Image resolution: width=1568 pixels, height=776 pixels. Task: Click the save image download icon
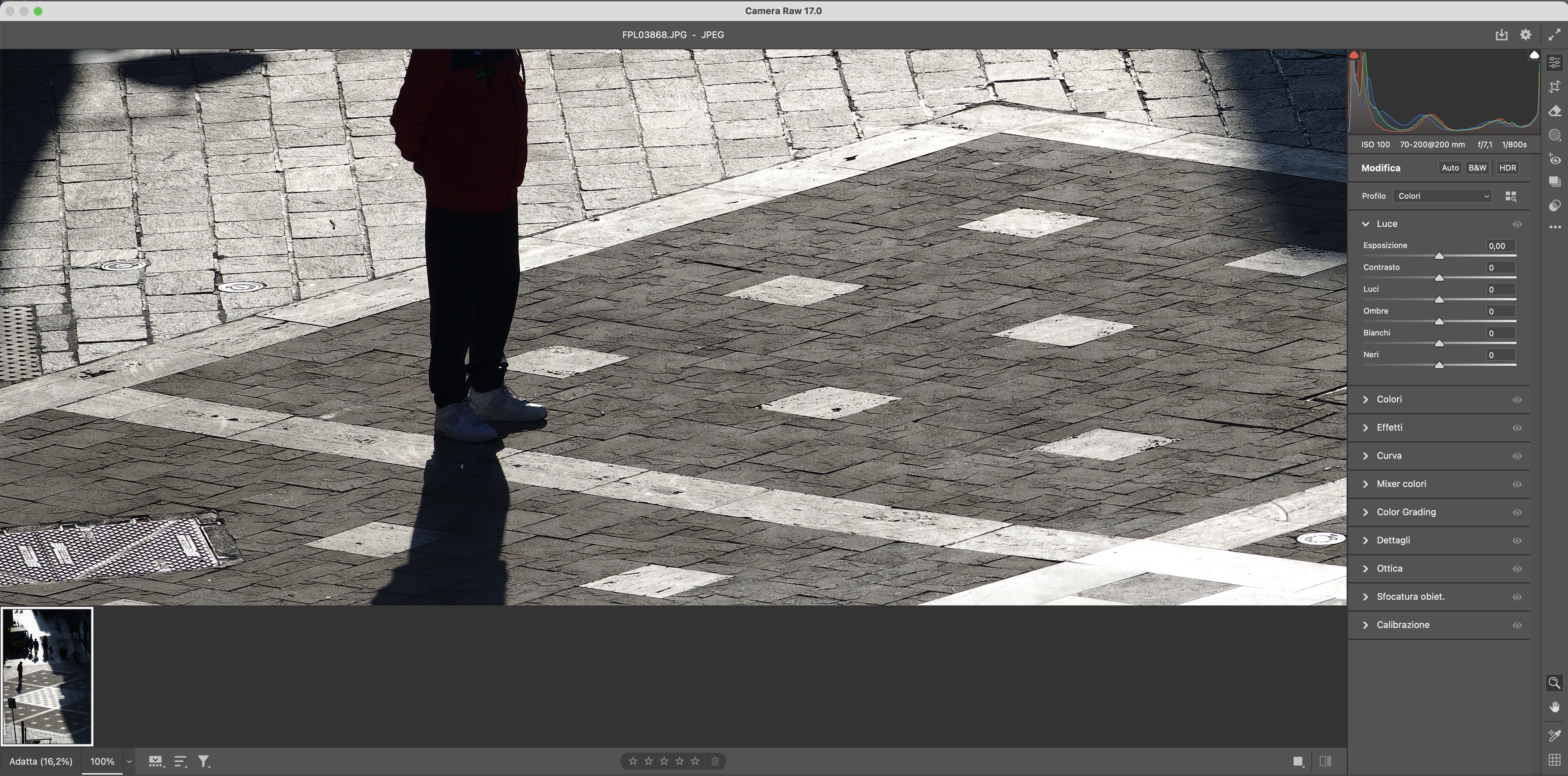point(1502,35)
